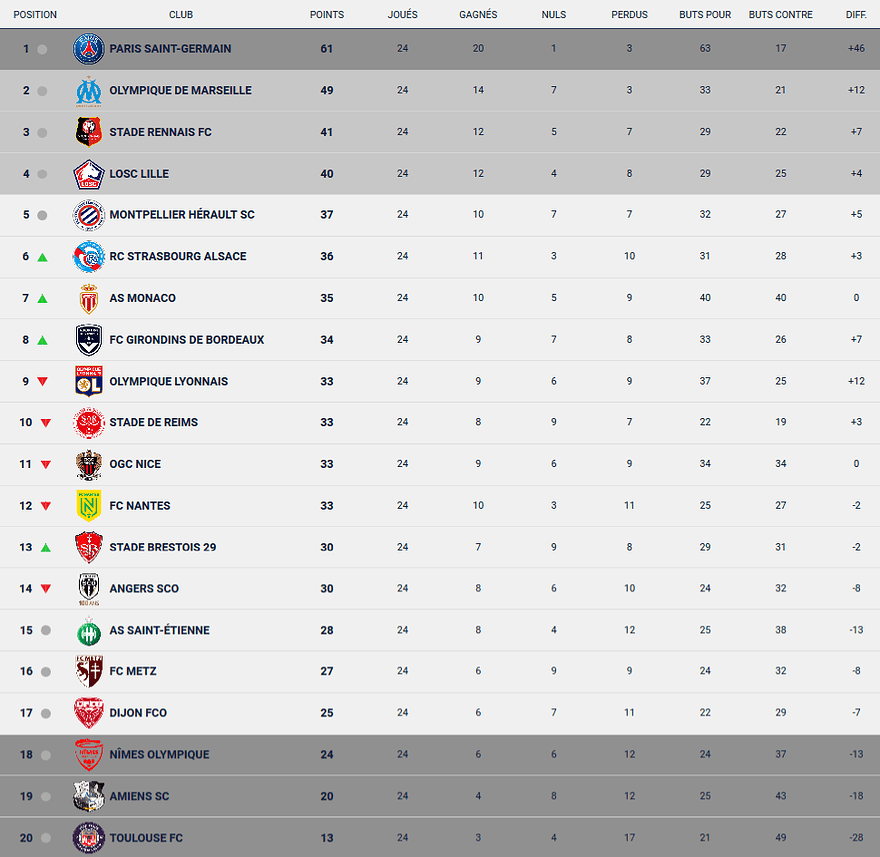
Task: Click the DIFF. column header
Action: pos(856,15)
